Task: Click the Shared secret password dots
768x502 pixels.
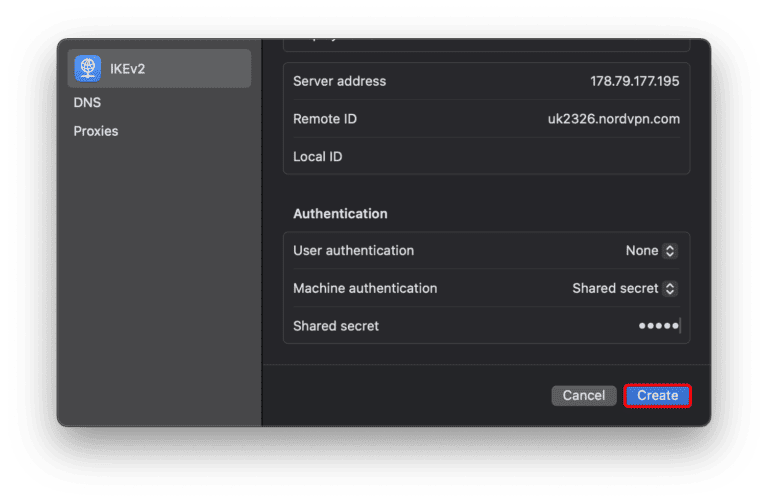Action: tap(658, 326)
